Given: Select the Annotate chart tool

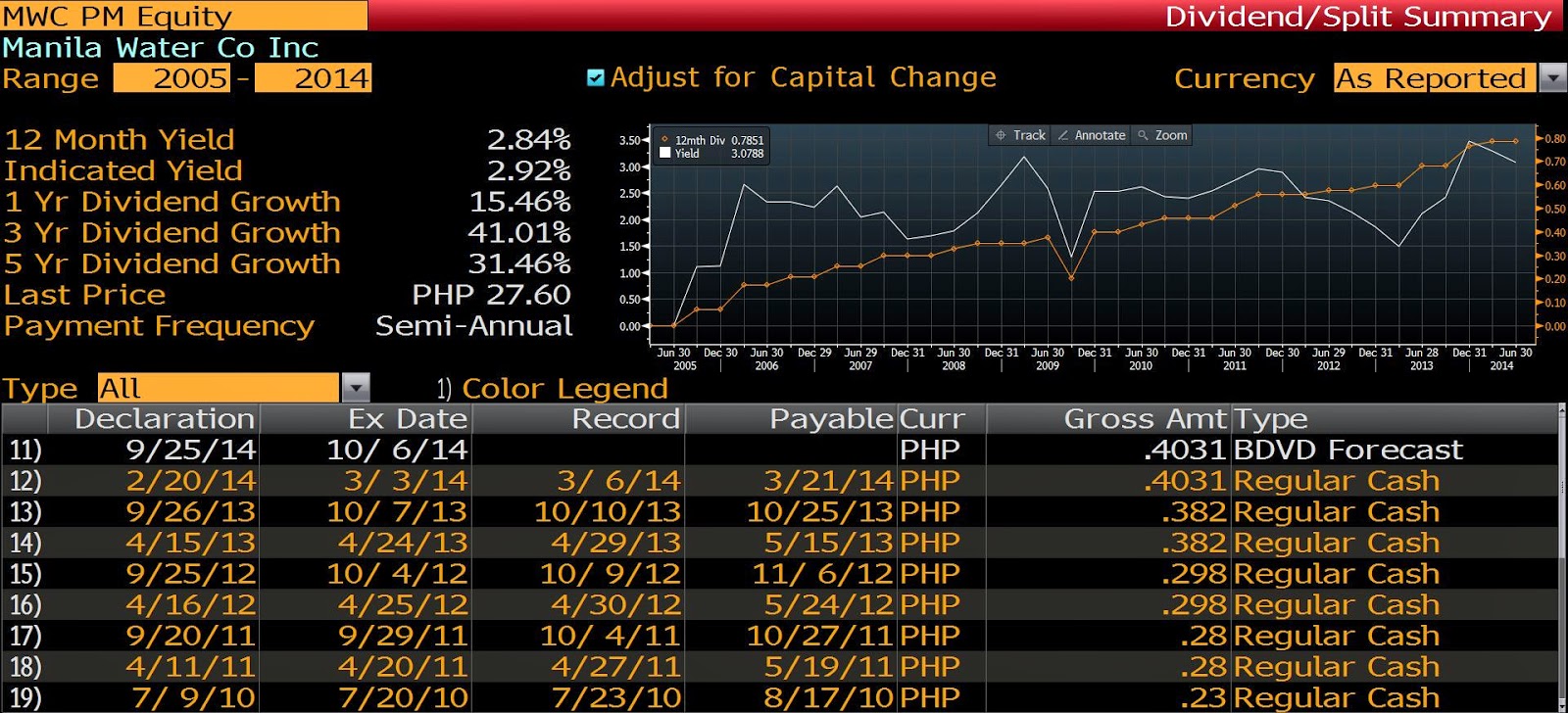Looking at the screenshot, I should 1091,135.
